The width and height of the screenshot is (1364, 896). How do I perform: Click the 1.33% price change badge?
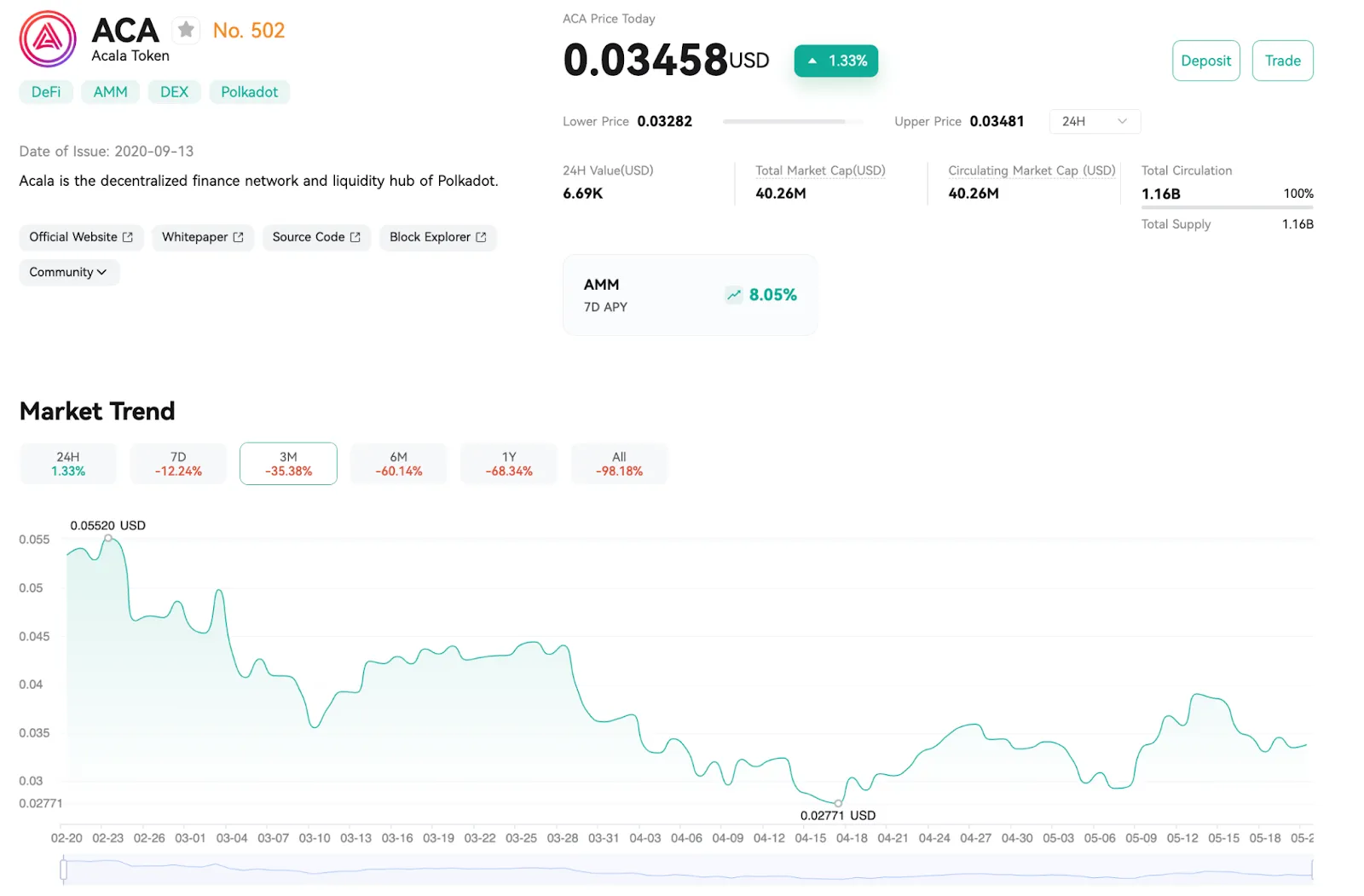click(836, 61)
